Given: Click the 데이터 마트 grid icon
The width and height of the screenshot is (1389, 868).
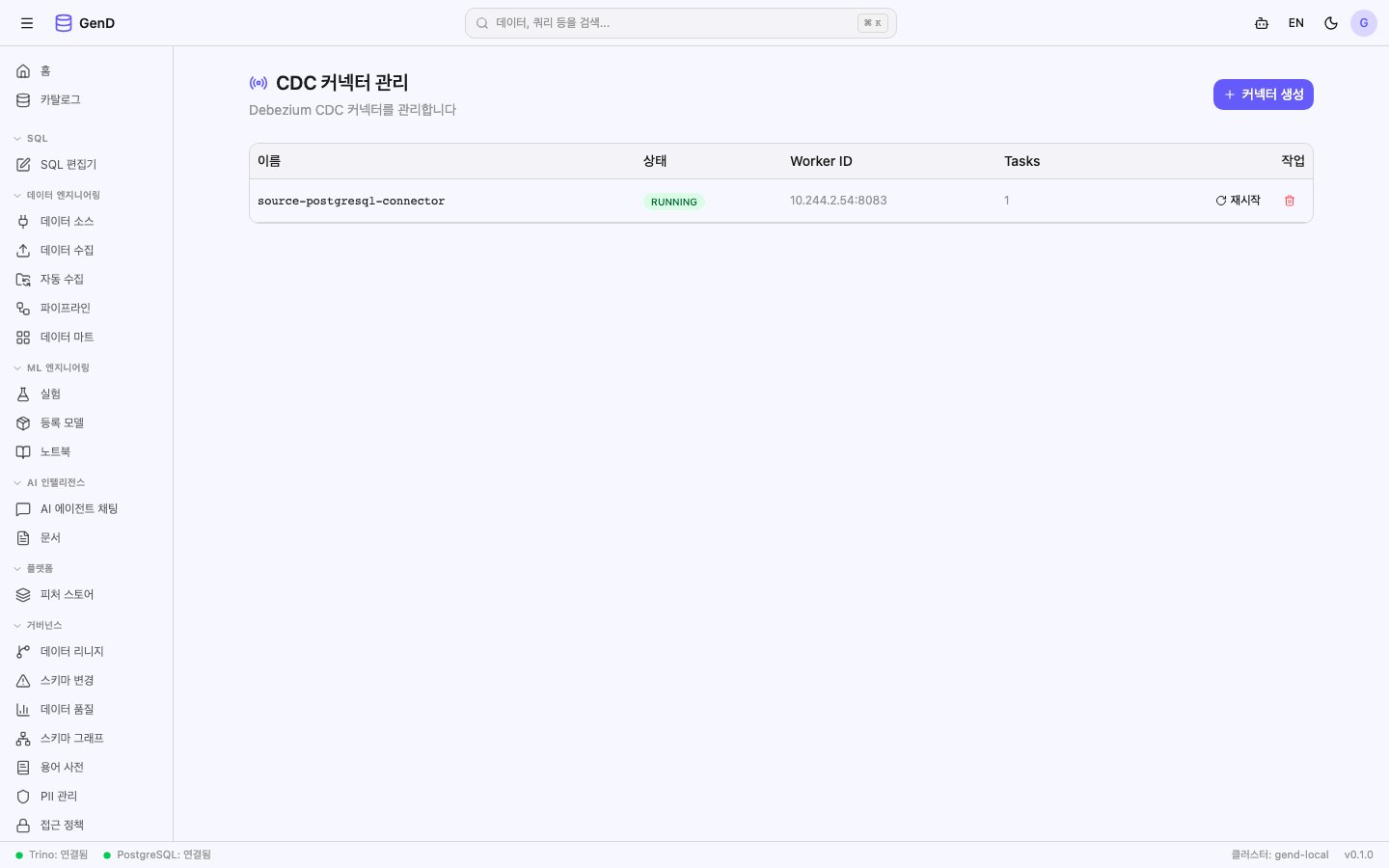Looking at the screenshot, I should coord(23,338).
